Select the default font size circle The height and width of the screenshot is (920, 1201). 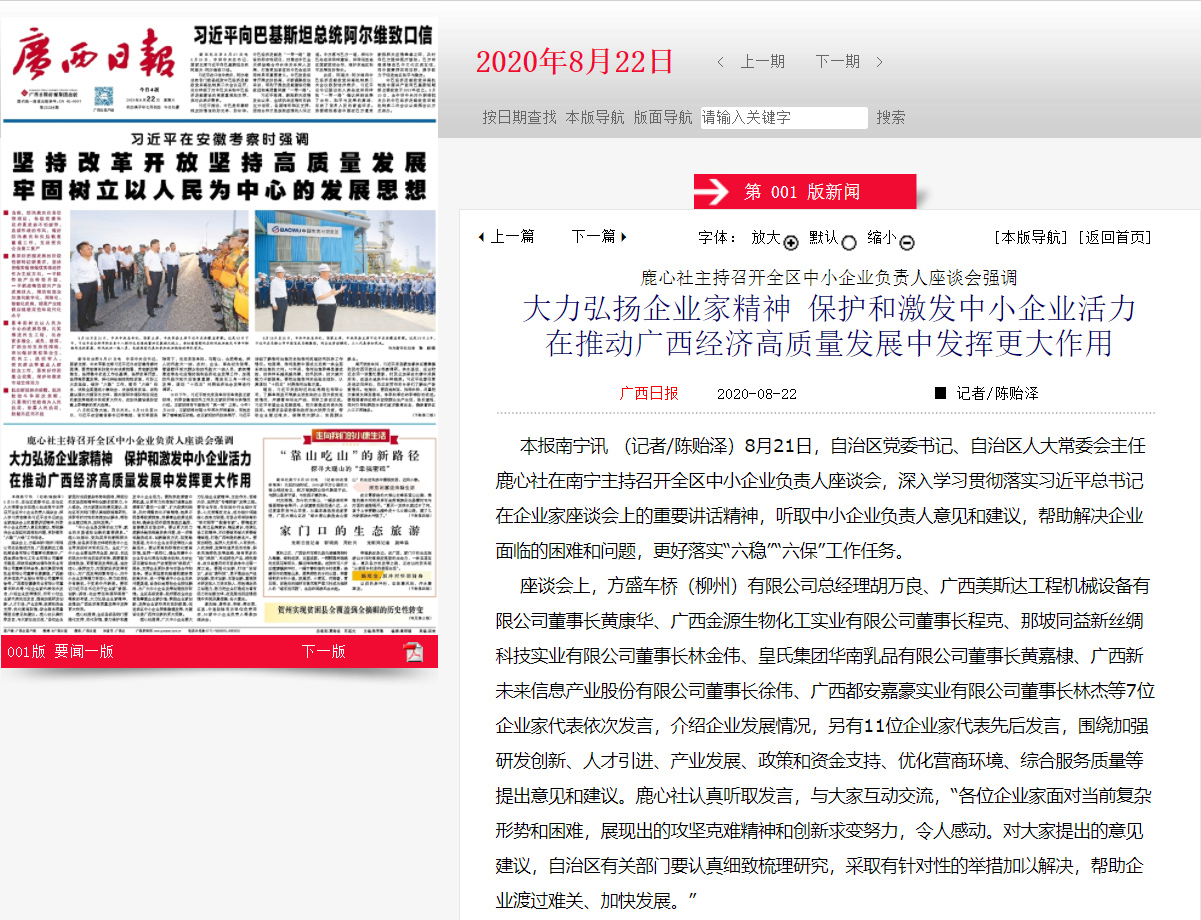pos(849,242)
